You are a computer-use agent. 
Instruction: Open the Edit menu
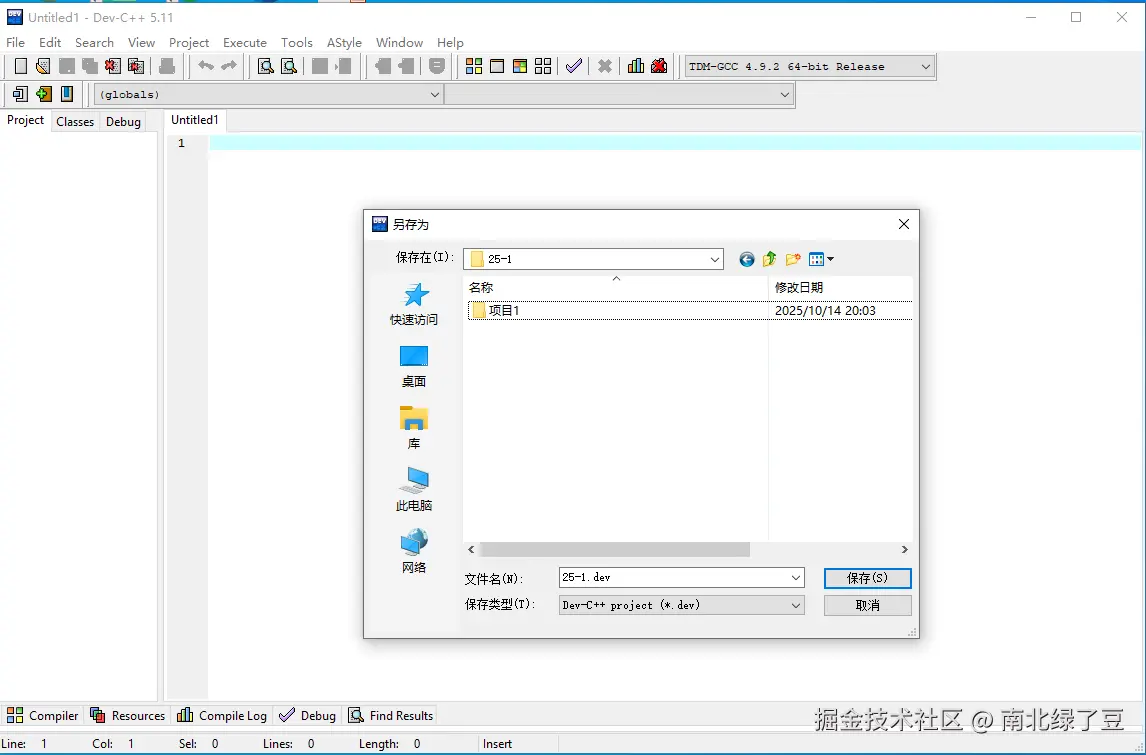[50, 42]
